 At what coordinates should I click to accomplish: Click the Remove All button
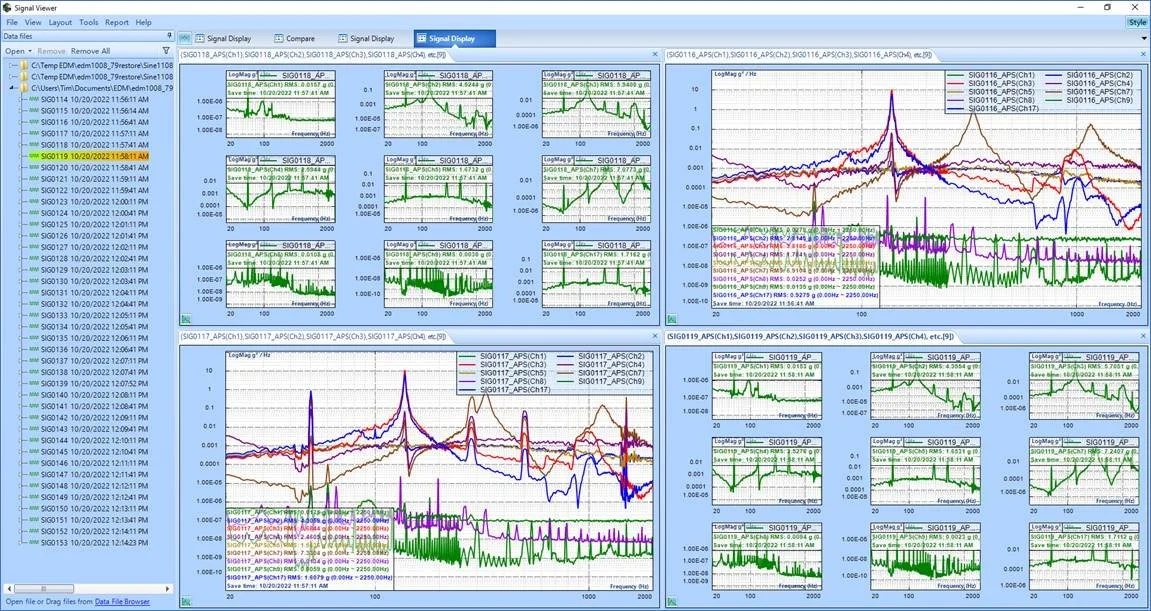pos(90,51)
